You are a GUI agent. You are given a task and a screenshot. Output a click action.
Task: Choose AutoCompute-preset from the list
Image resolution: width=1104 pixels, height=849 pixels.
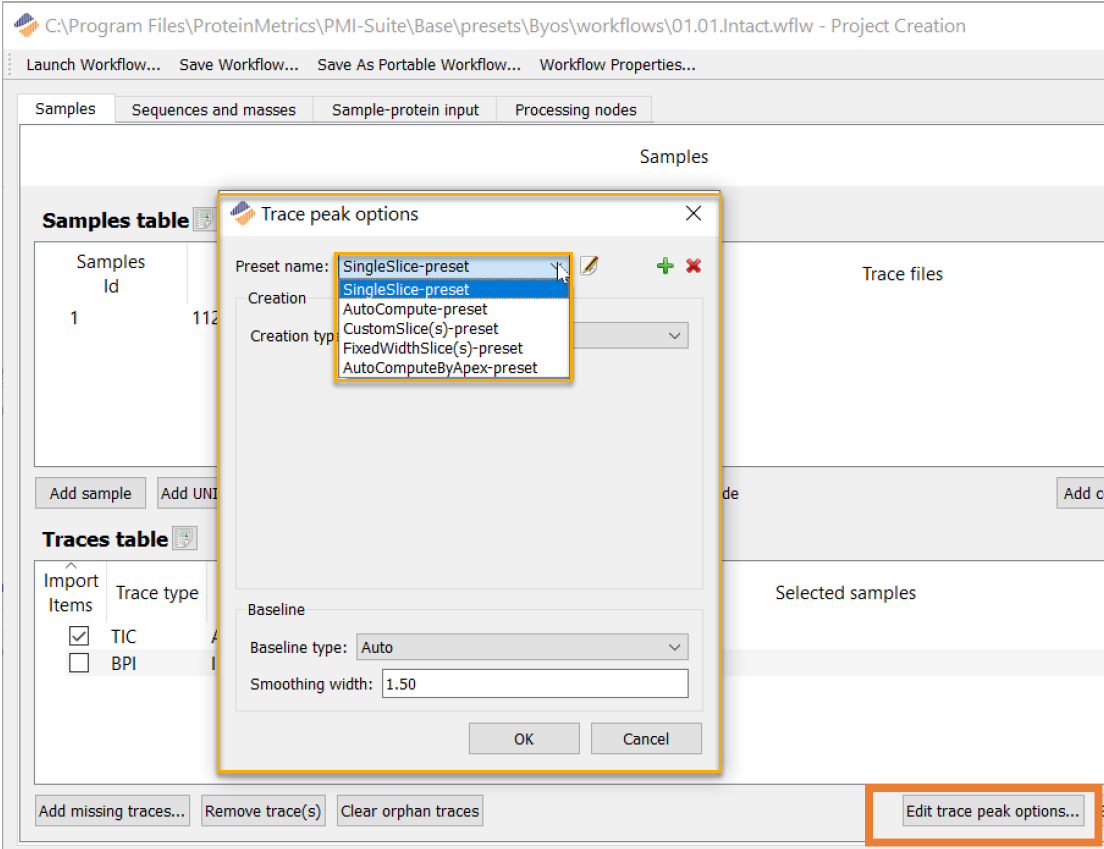point(453,309)
